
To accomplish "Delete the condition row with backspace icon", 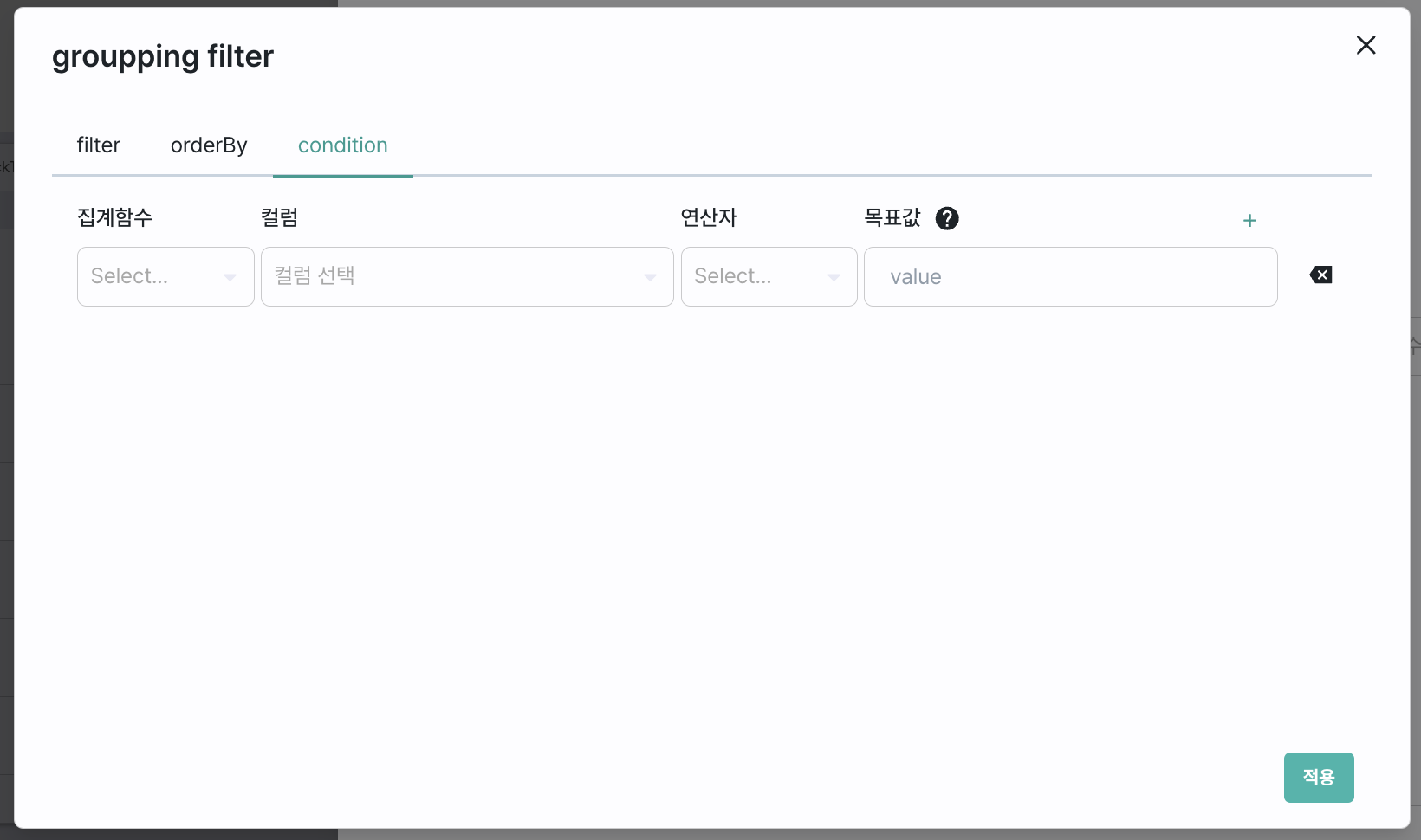I will coord(1320,275).
